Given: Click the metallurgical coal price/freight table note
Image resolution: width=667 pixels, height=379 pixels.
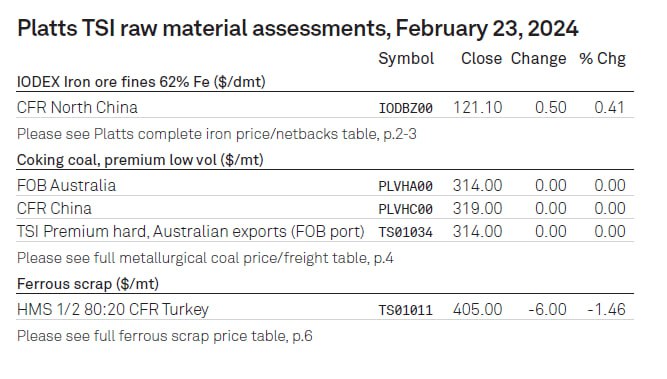Looking at the screenshot, I should [x=205, y=258].
